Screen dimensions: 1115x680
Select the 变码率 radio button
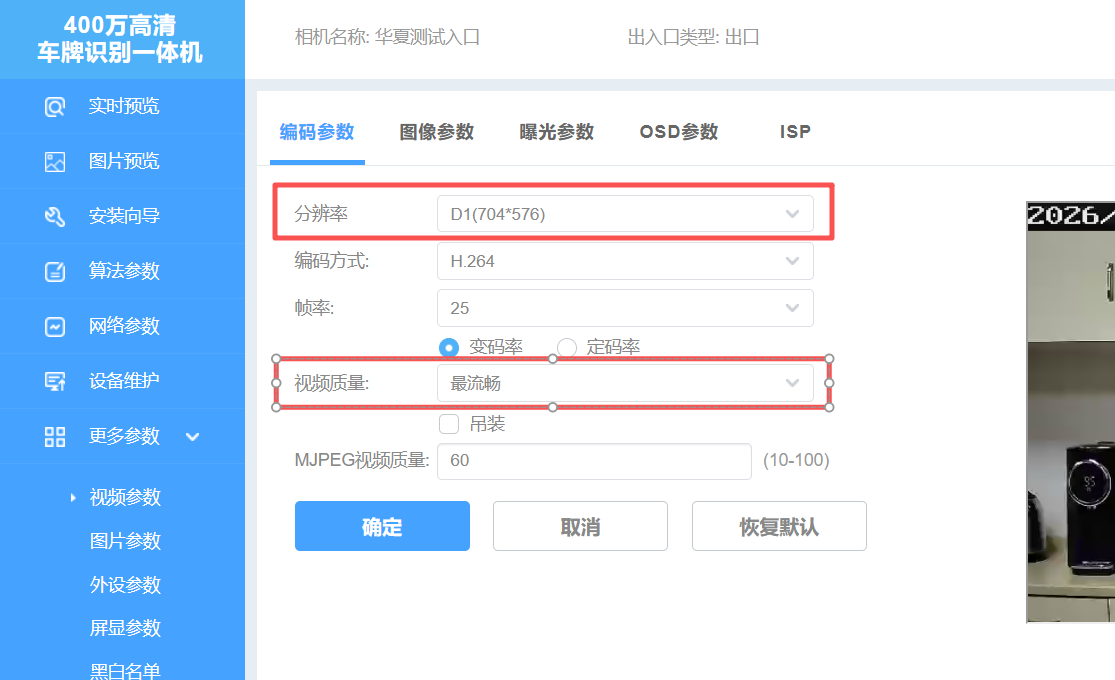450,347
